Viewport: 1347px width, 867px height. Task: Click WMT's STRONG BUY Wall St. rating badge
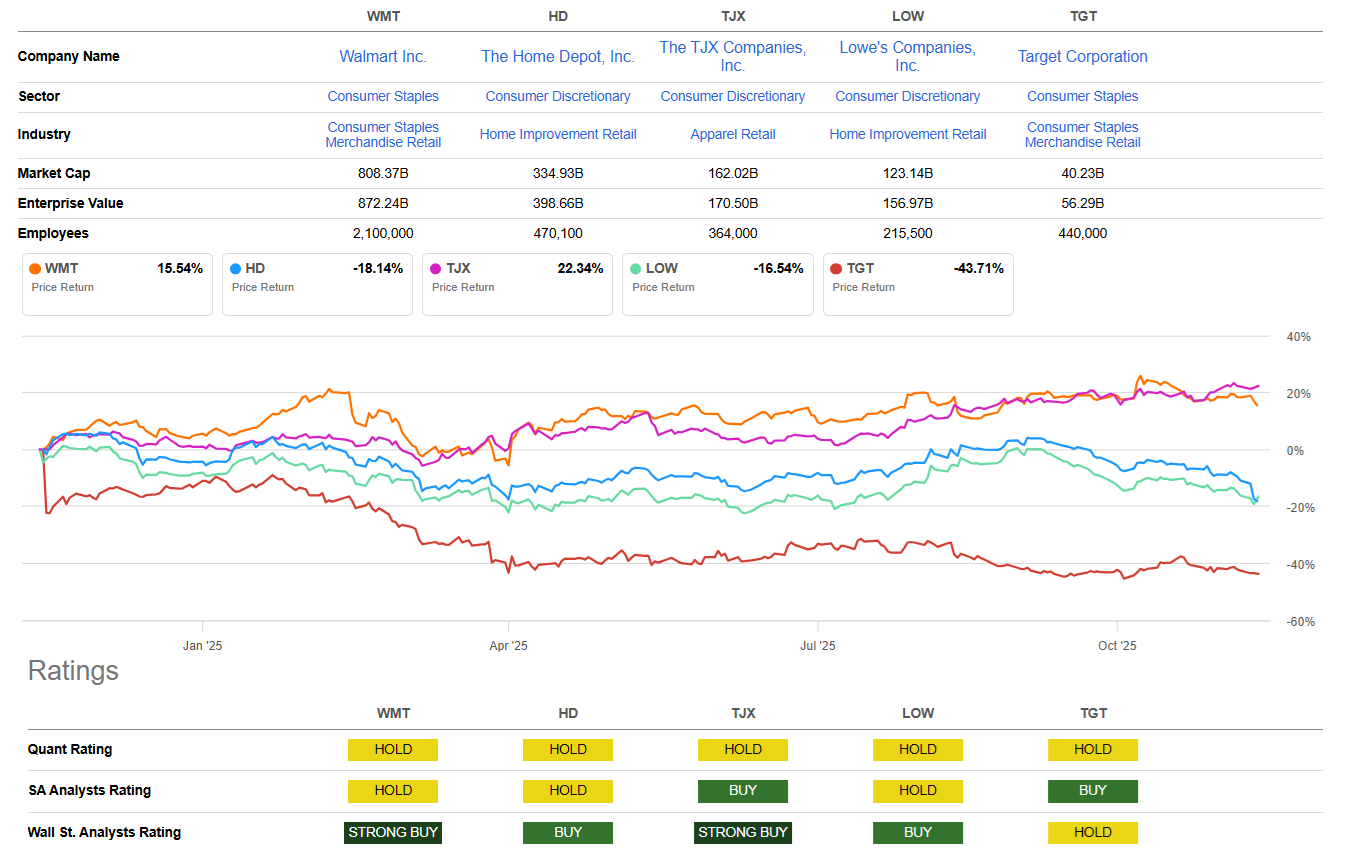(x=393, y=832)
